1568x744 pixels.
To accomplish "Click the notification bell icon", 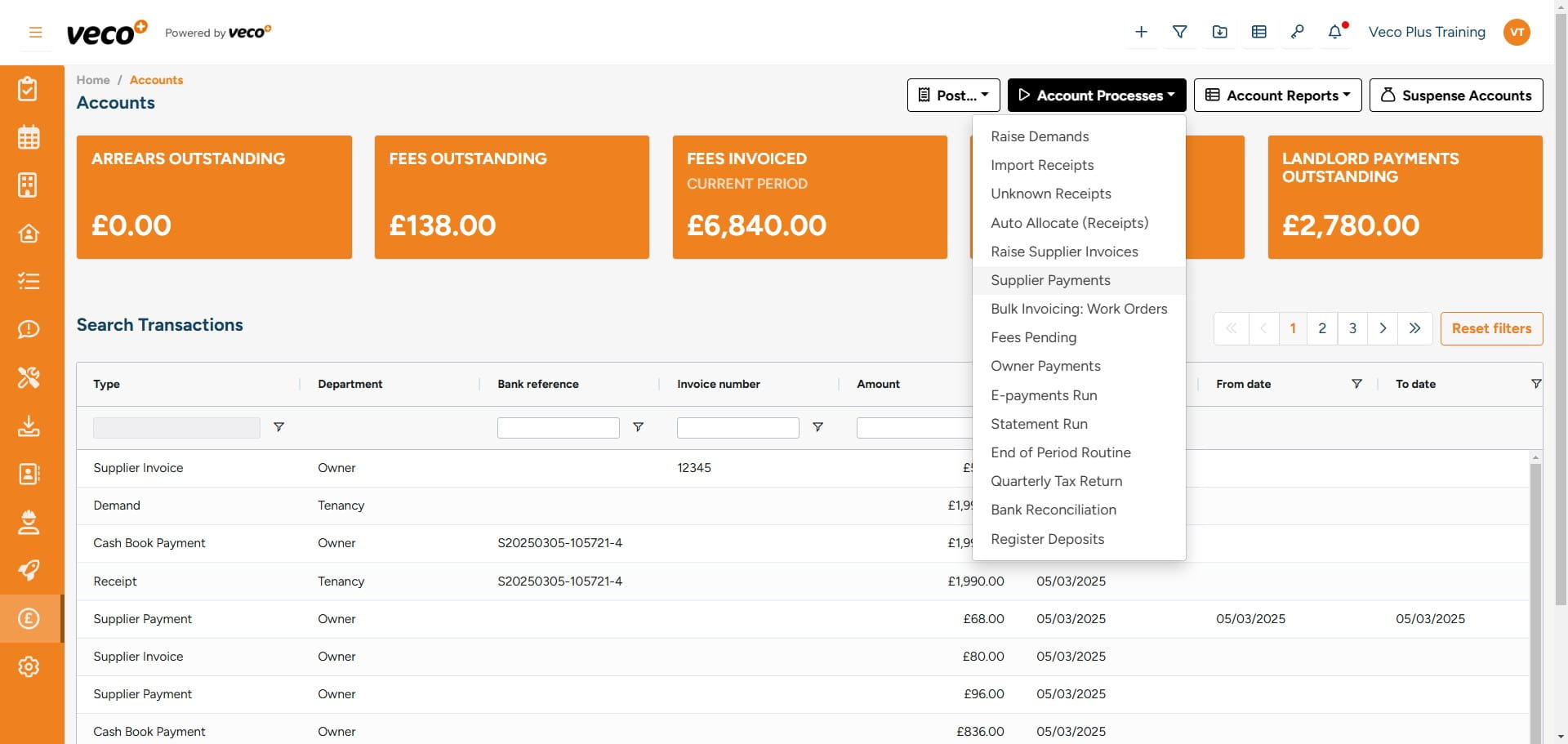I will [x=1334, y=32].
